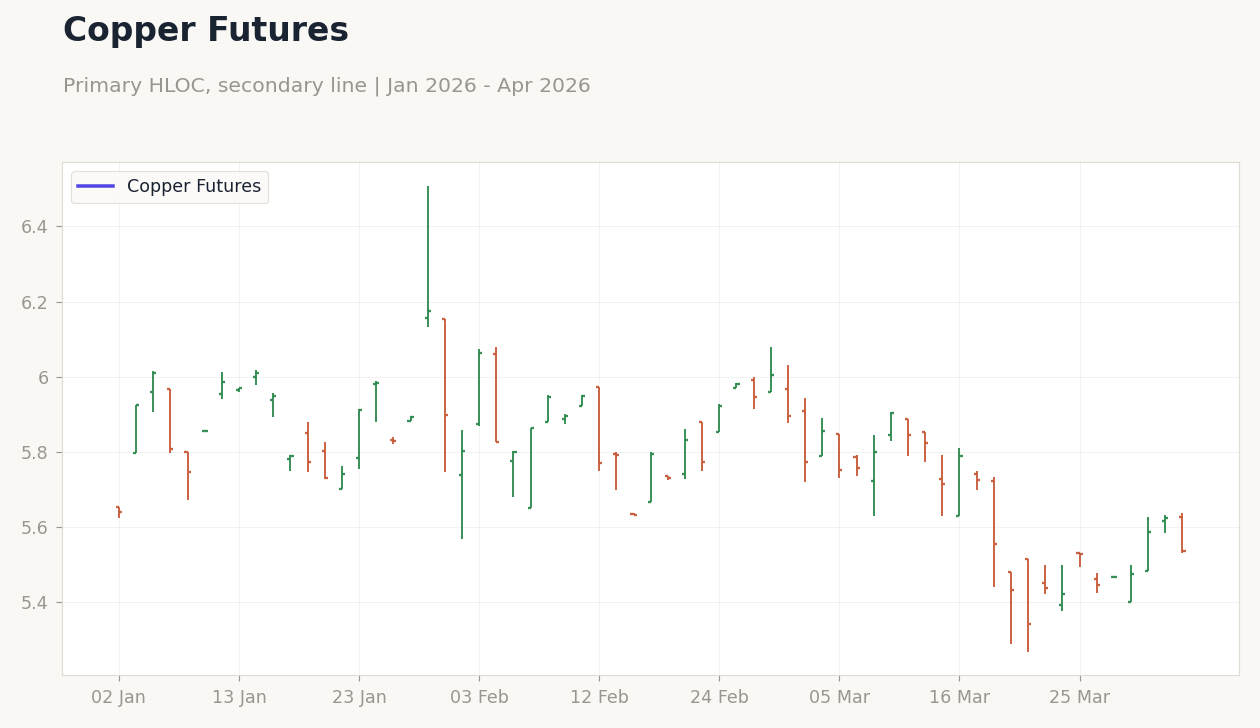Click the 02 Jan x-axis label
The width and height of the screenshot is (1260, 728).
[119, 698]
